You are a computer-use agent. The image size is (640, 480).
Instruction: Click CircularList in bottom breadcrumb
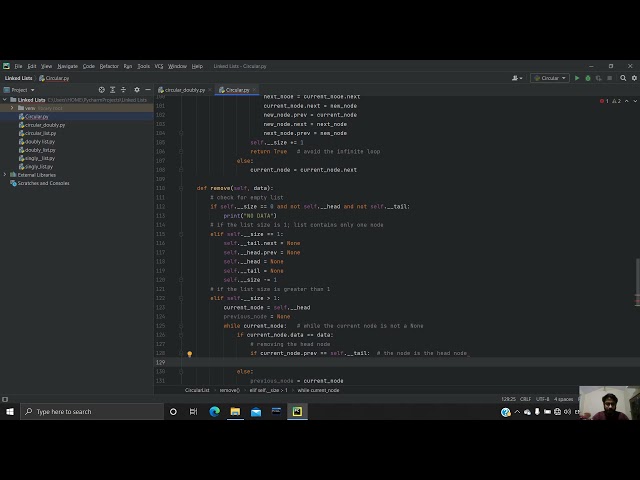pyautogui.click(x=197, y=390)
